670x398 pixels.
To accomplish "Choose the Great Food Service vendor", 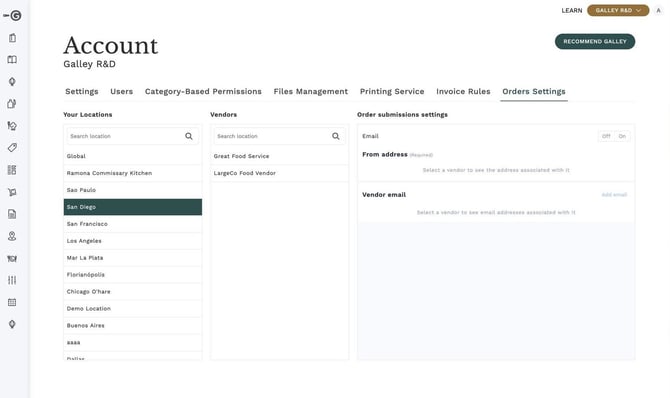I will pos(279,156).
